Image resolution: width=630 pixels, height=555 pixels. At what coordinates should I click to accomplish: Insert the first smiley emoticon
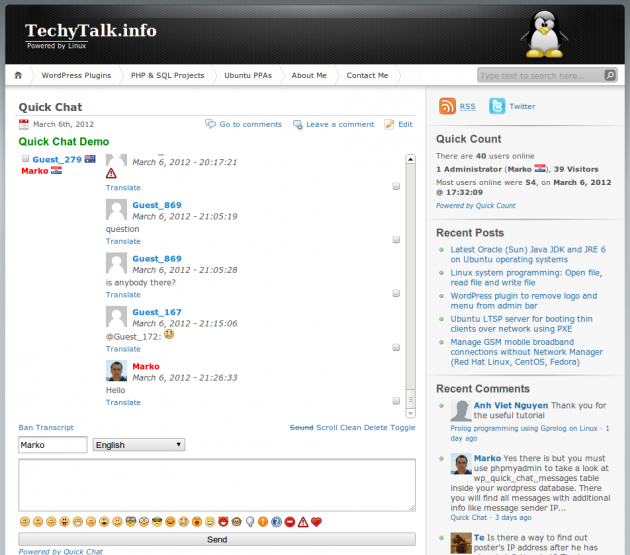pyautogui.click(x=25, y=522)
